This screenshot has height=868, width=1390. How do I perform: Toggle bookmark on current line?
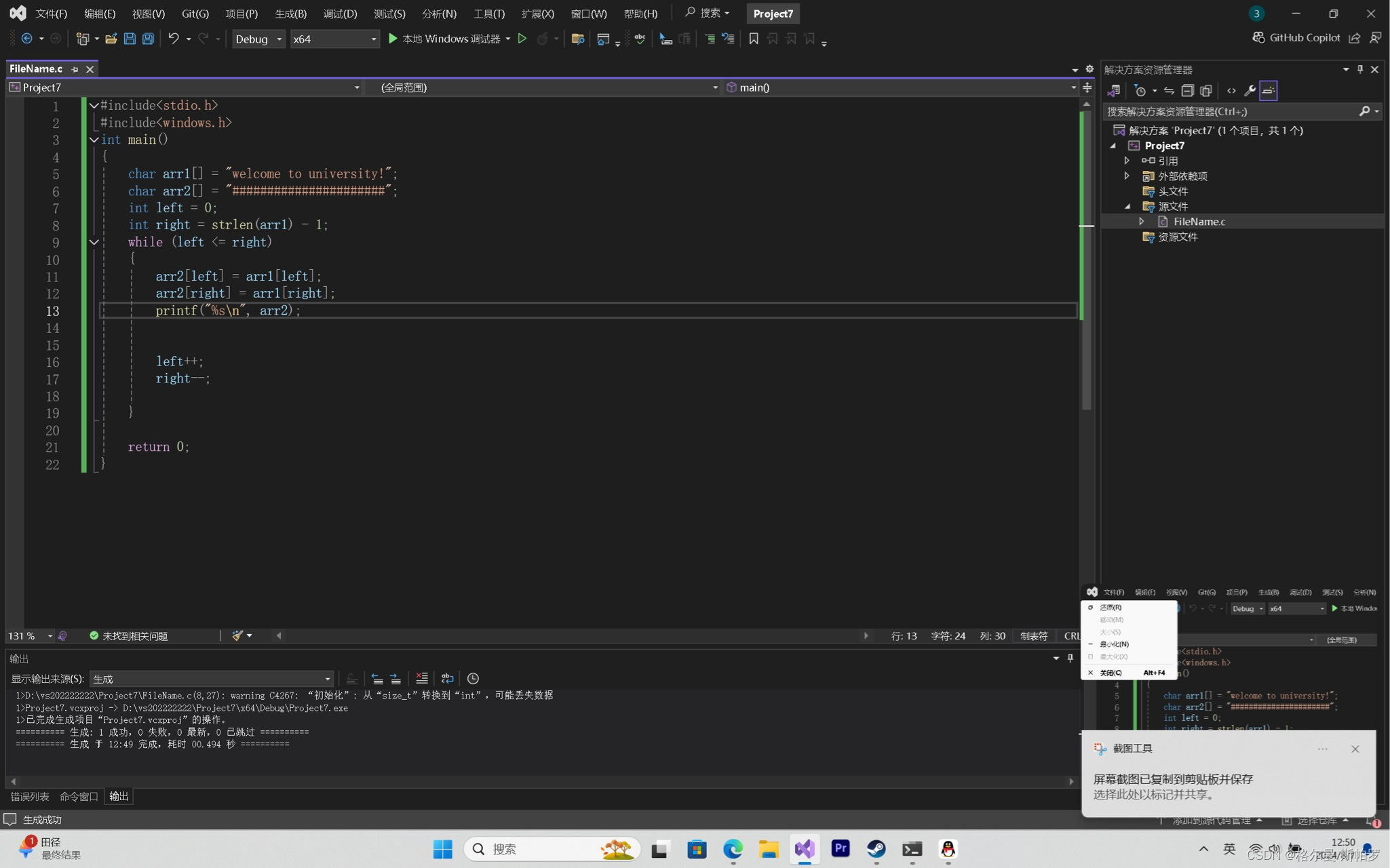pos(754,39)
